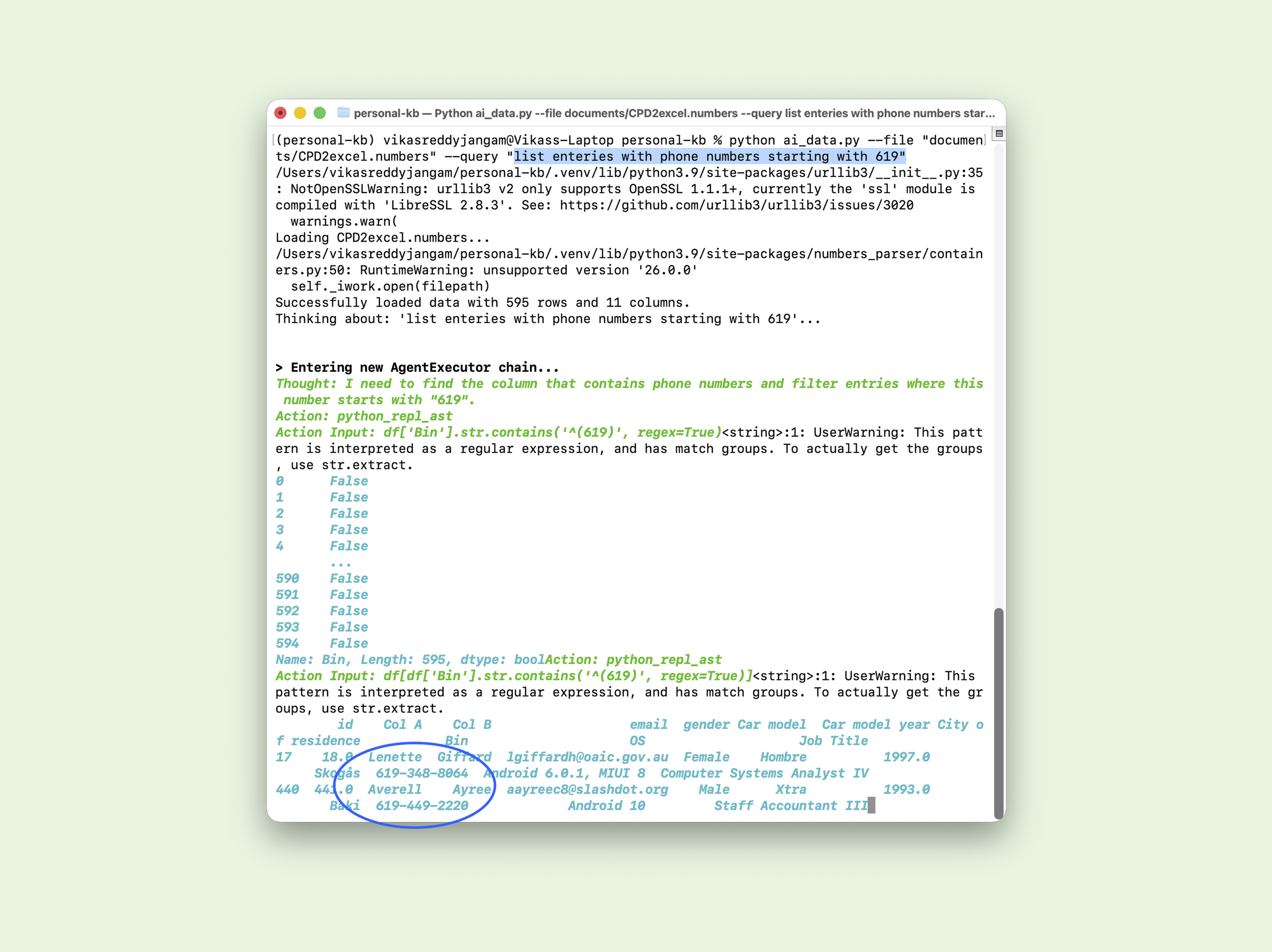Click 'Name: Bin, Length: 595, dtype: bool' text
This screenshot has width=1272, height=952.
point(410,660)
